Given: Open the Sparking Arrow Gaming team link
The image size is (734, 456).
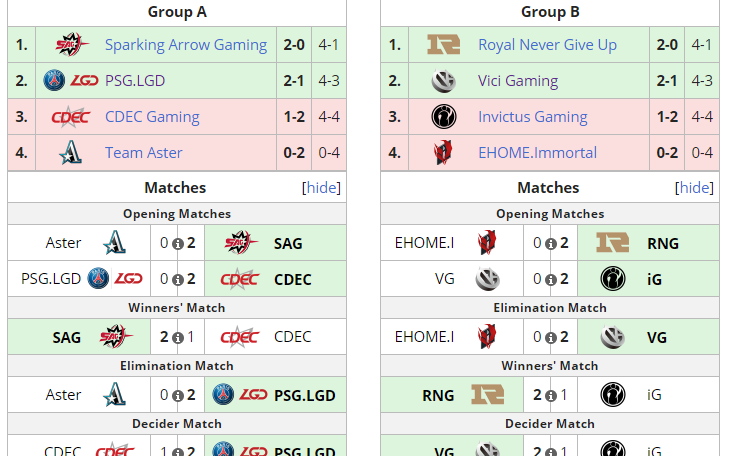Looking at the screenshot, I should coord(186,45).
